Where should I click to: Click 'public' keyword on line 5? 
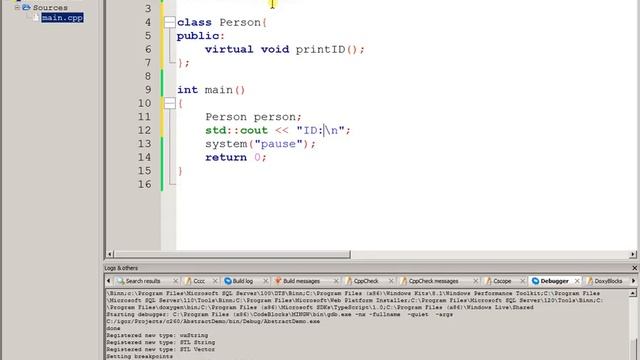click(x=198, y=36)
